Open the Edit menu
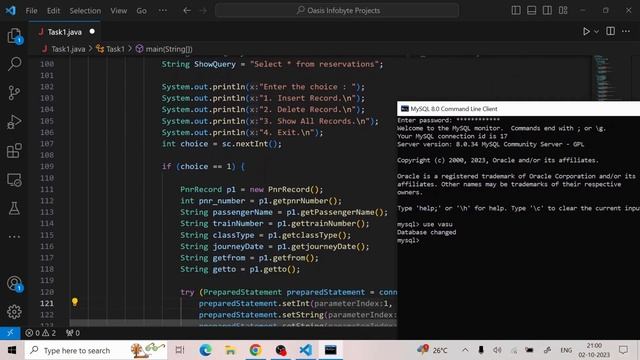The image size is (640, 360). (53, 11)
